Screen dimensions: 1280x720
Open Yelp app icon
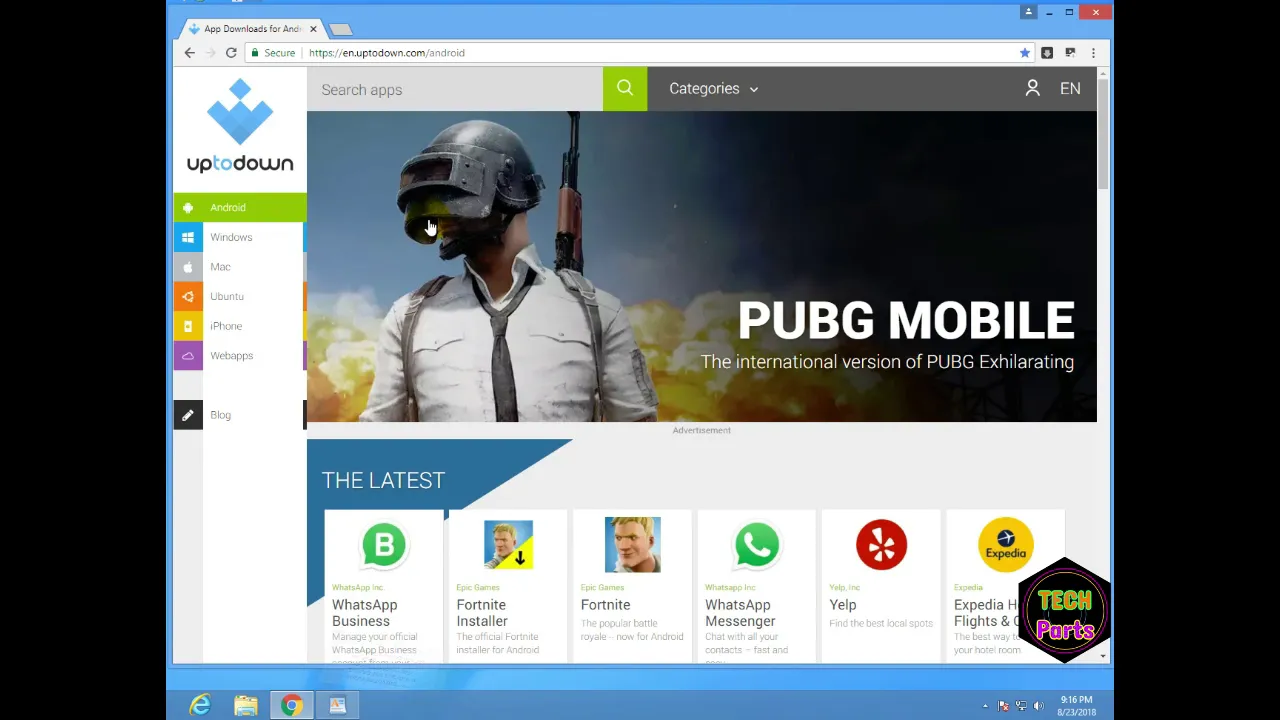pyautogui.click(x=881, y=545)
